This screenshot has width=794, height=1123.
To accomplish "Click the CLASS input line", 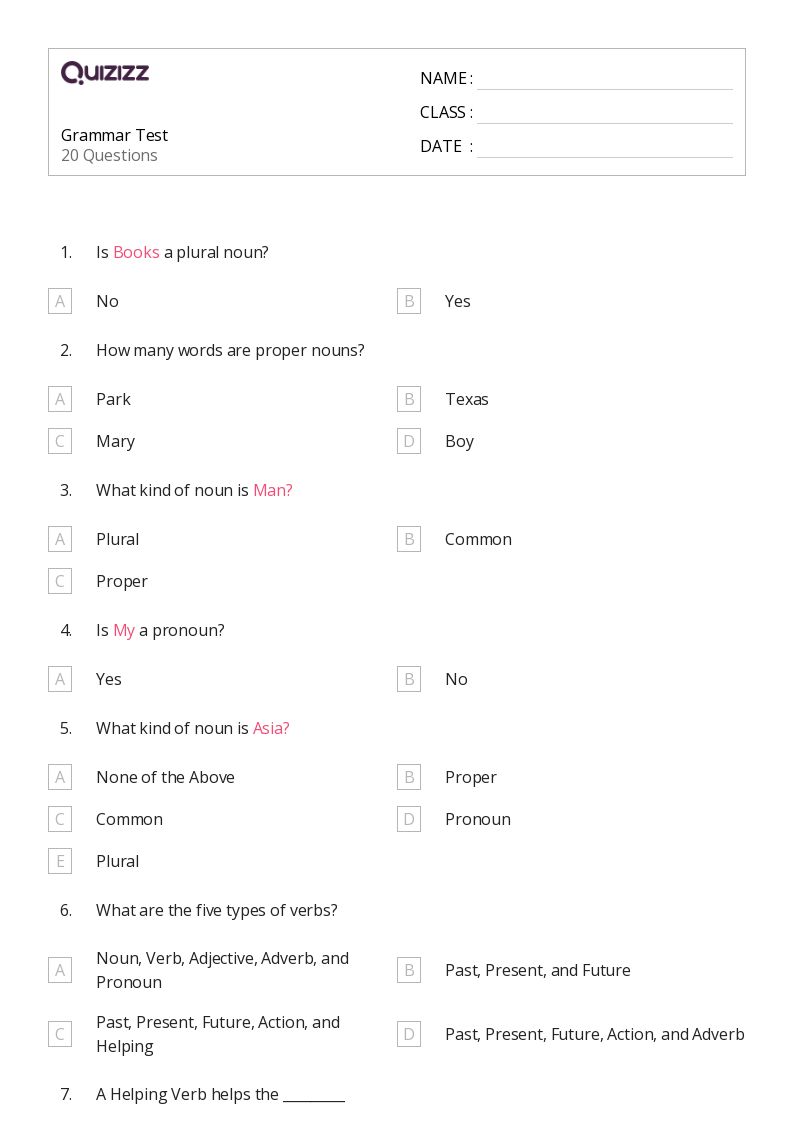I will pos(604,113).
